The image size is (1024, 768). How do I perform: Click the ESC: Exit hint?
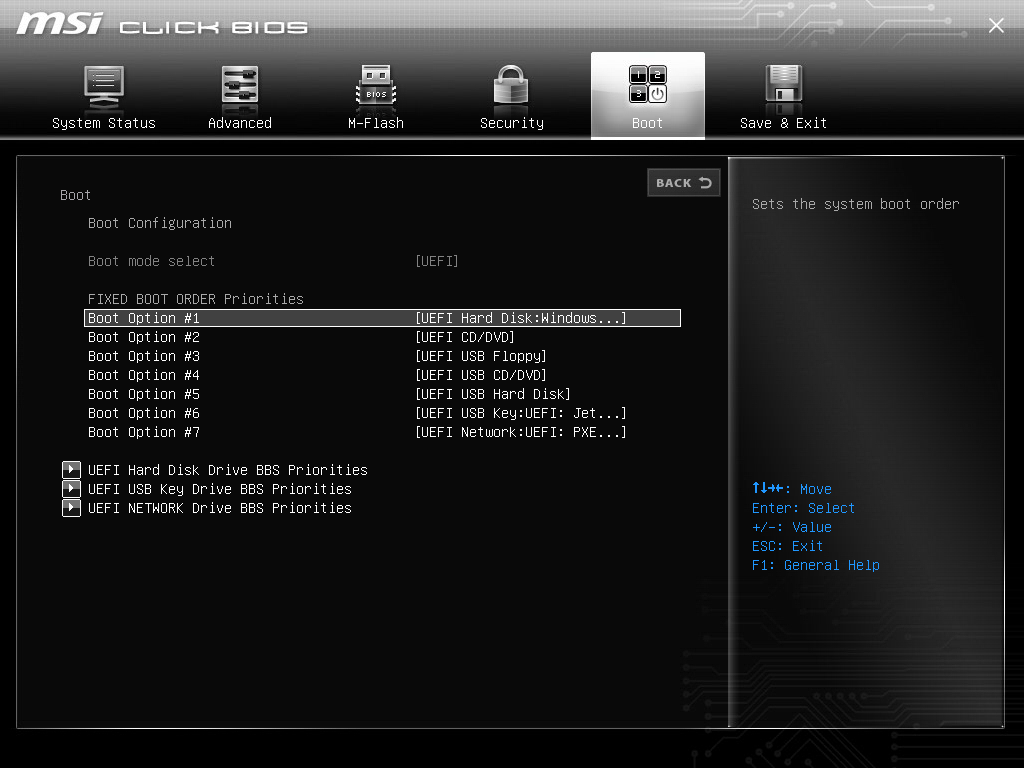788,546
